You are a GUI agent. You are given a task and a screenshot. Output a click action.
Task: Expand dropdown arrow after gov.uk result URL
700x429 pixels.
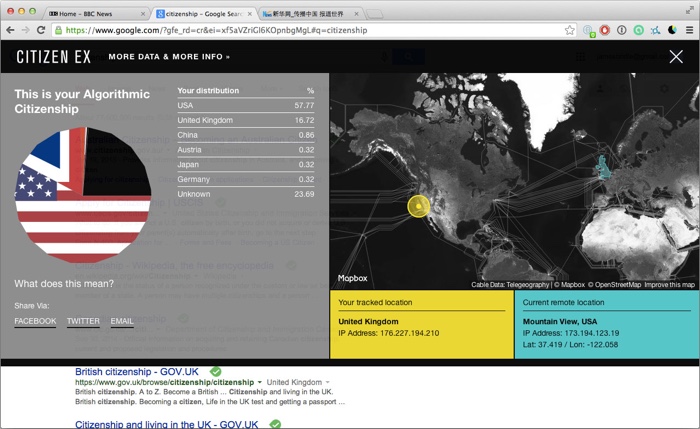pyautogui.click(x=259, y=383)
